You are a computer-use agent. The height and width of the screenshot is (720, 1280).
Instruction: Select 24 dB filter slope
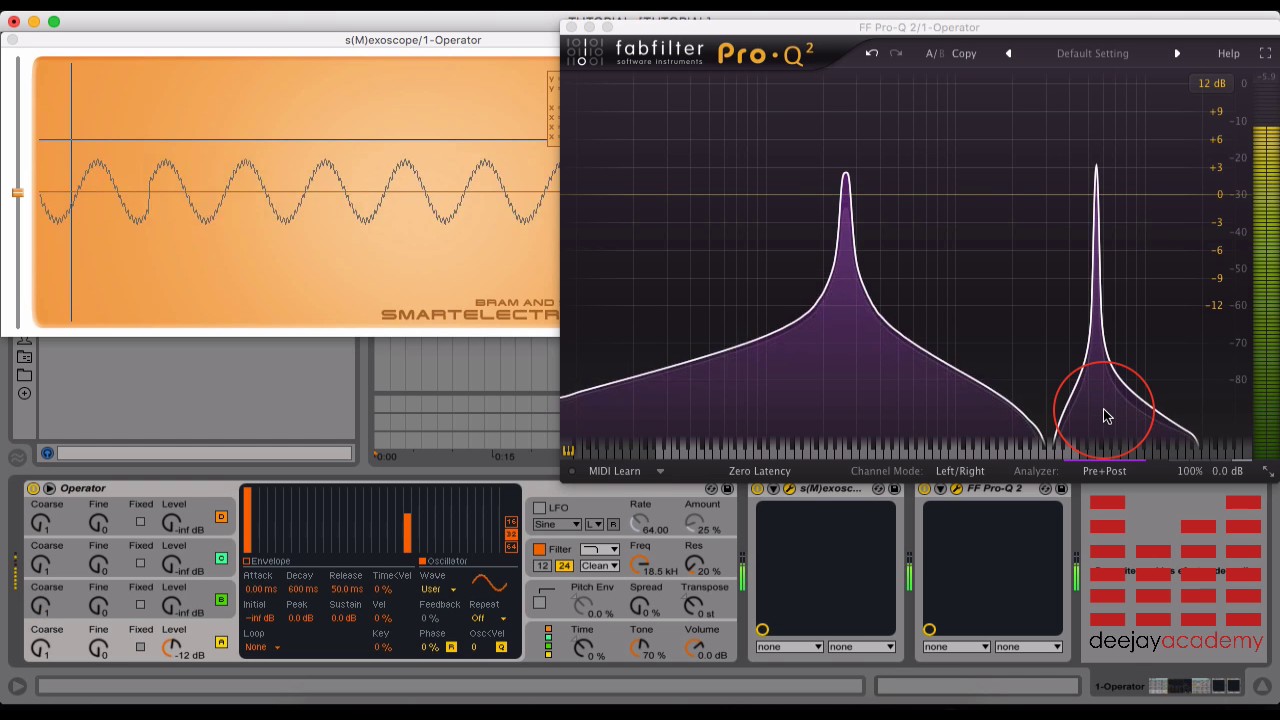pyautogui.click(x=563, y=566)
